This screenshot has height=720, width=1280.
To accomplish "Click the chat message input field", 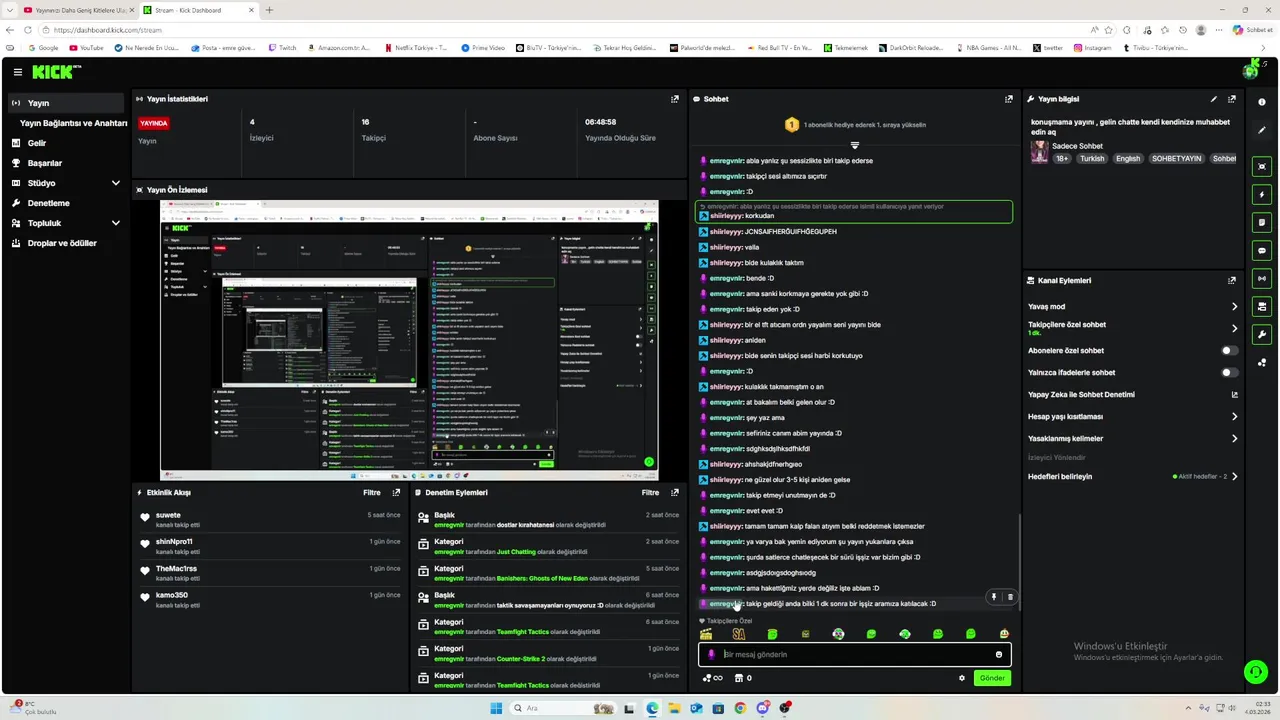I will 855,654.
